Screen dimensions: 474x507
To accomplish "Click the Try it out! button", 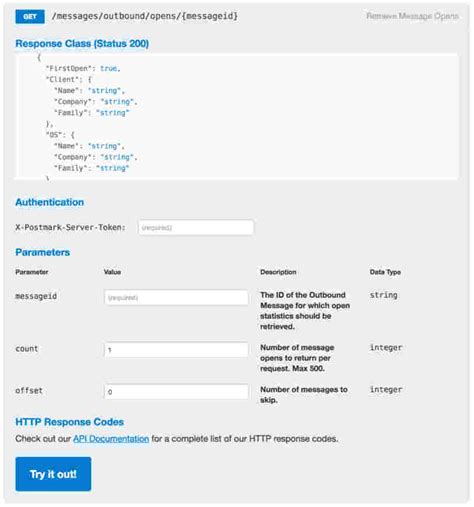I will pos(53,474).
